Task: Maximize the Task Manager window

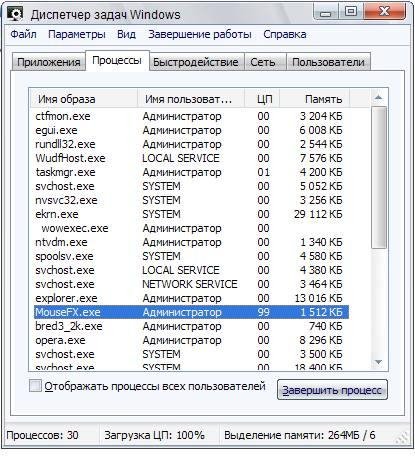Action: coord(351,12)
